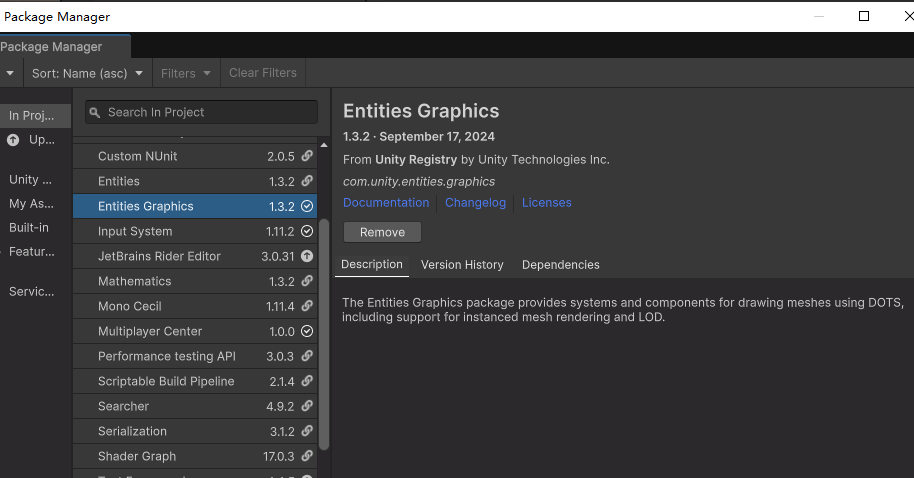Select the Entities package row
Screen dimensions: 914x478
195,181
